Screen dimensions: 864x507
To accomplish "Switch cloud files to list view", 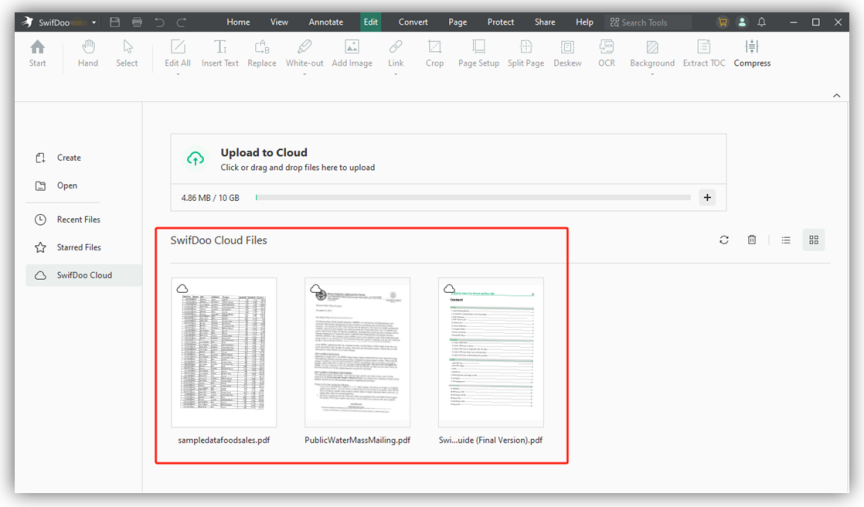I will (x=786, y=240).
